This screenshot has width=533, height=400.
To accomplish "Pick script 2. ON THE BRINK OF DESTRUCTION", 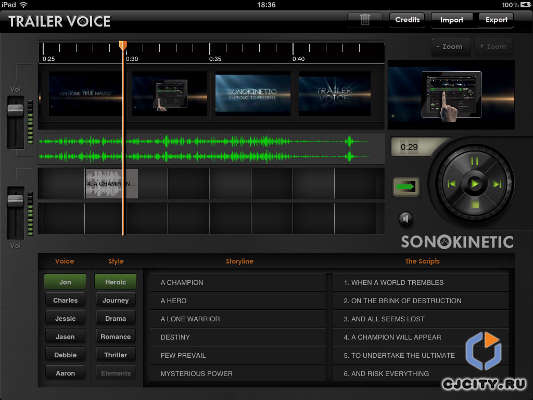I will pyautogui.click(x=422, y=300).
